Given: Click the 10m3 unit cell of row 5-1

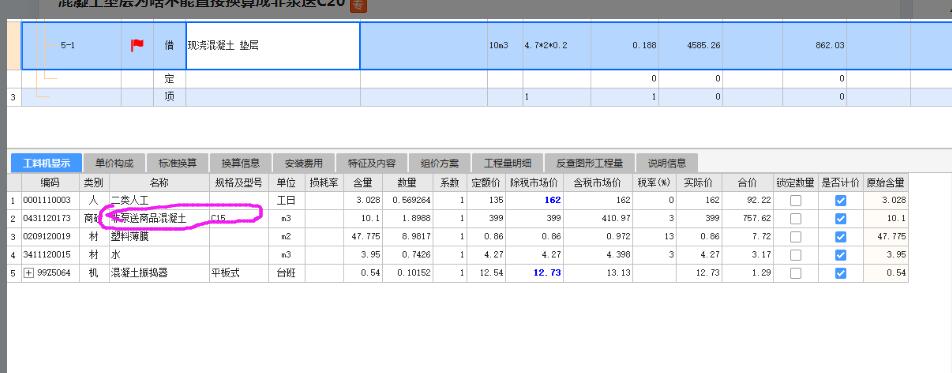Looking at the screenshot, I should click(x=505, y=46).
